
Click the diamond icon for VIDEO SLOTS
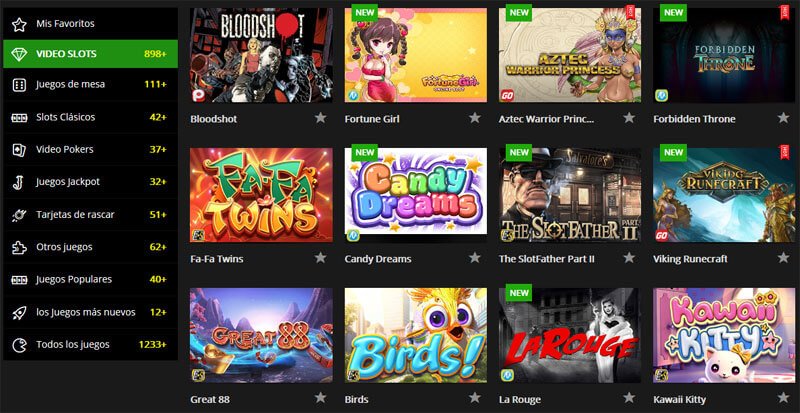19,54
